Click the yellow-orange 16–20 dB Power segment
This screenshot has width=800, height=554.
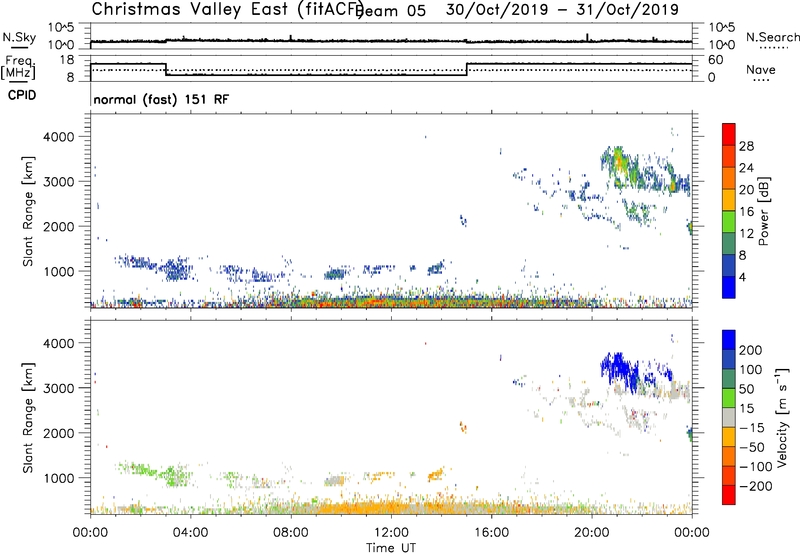[x=729, y=200]
